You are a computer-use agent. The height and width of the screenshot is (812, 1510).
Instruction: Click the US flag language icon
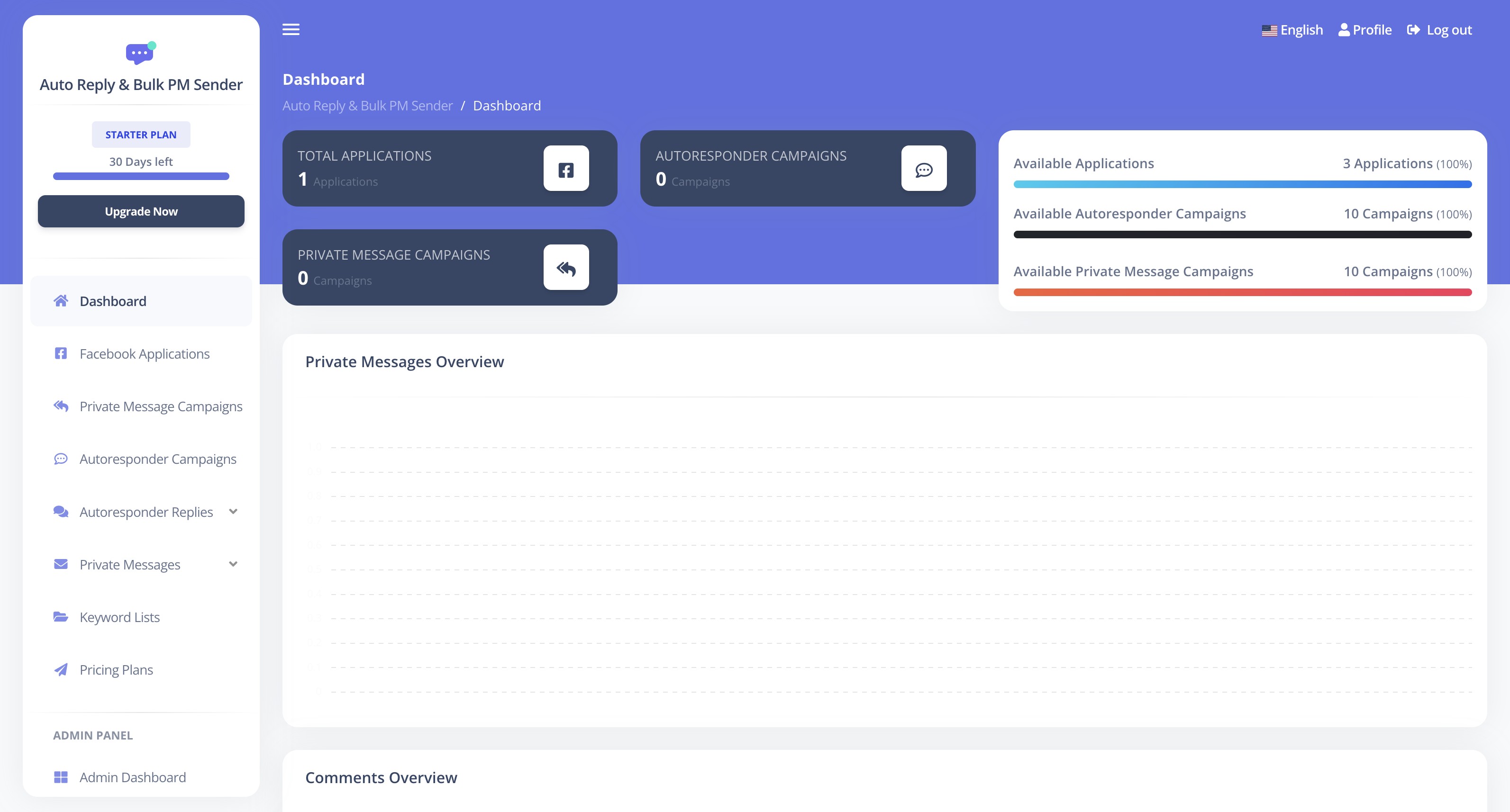tap(1269, 30)
